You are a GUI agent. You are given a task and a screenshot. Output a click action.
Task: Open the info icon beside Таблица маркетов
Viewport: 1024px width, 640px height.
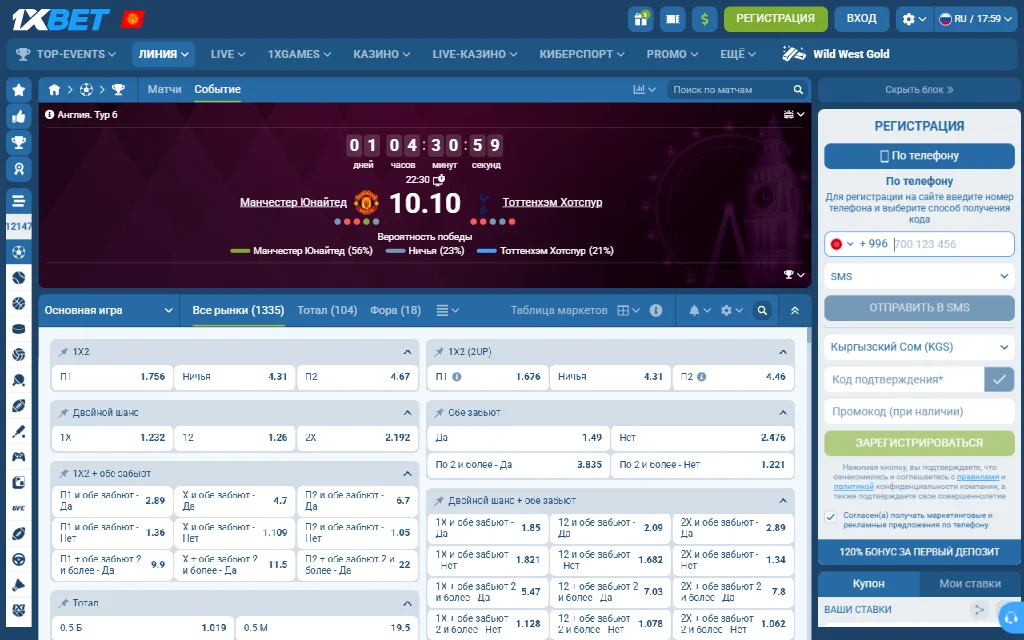point(656,310)
